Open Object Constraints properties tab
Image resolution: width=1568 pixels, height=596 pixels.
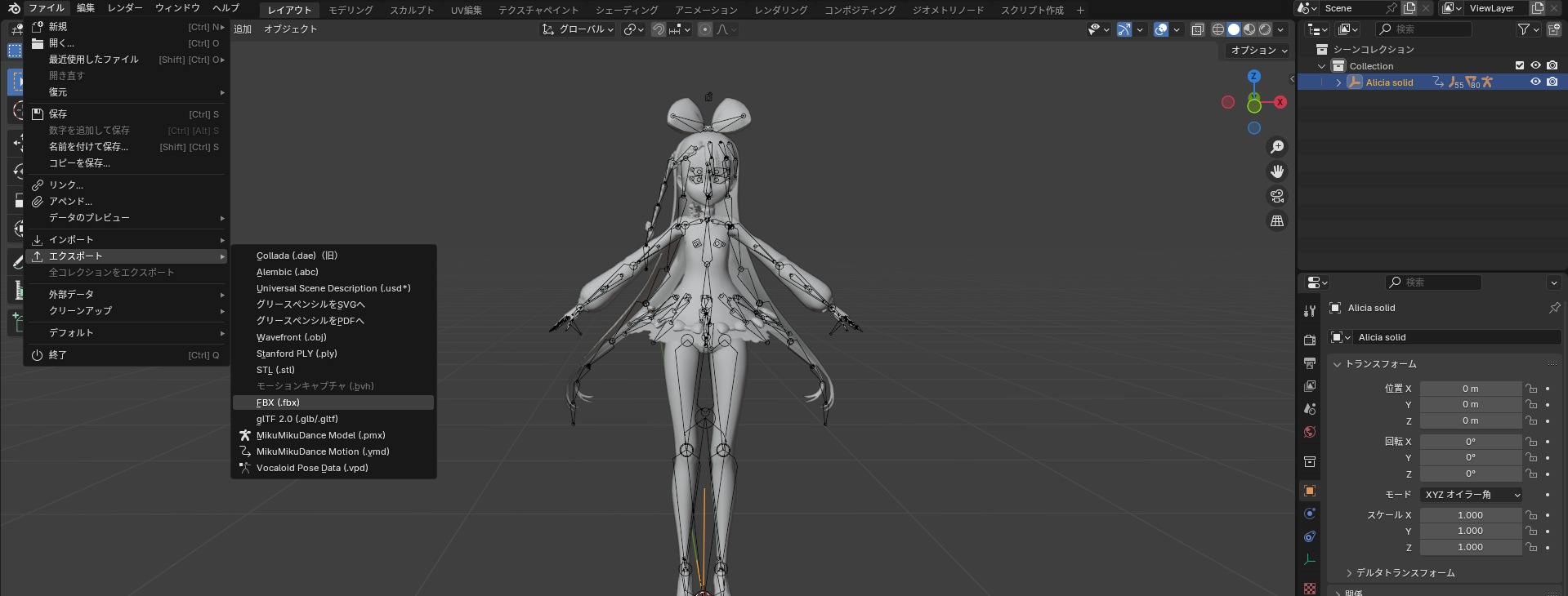pyautogui.click(x=1310, y=536)
